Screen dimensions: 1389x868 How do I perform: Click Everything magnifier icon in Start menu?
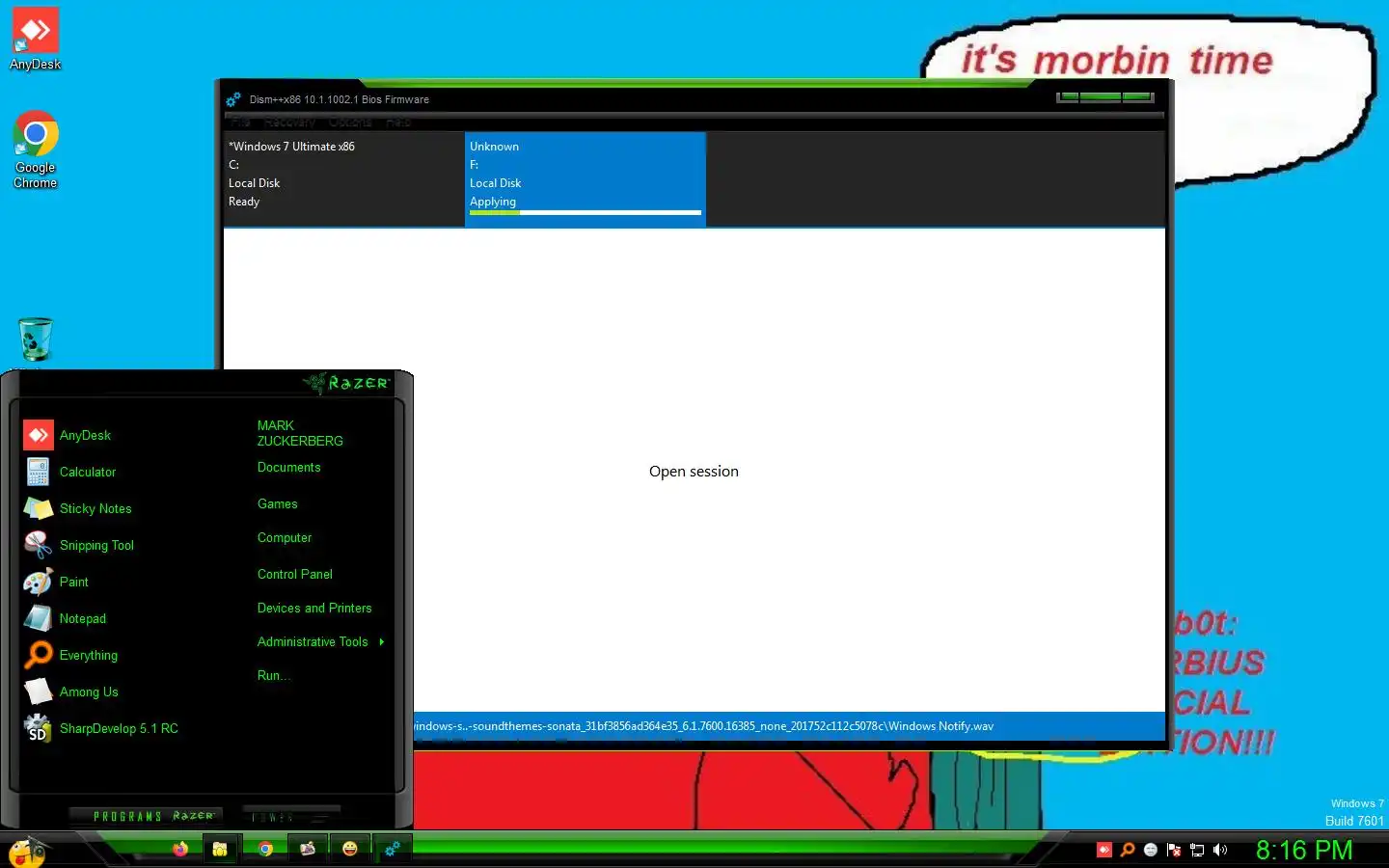pos(39,655)
